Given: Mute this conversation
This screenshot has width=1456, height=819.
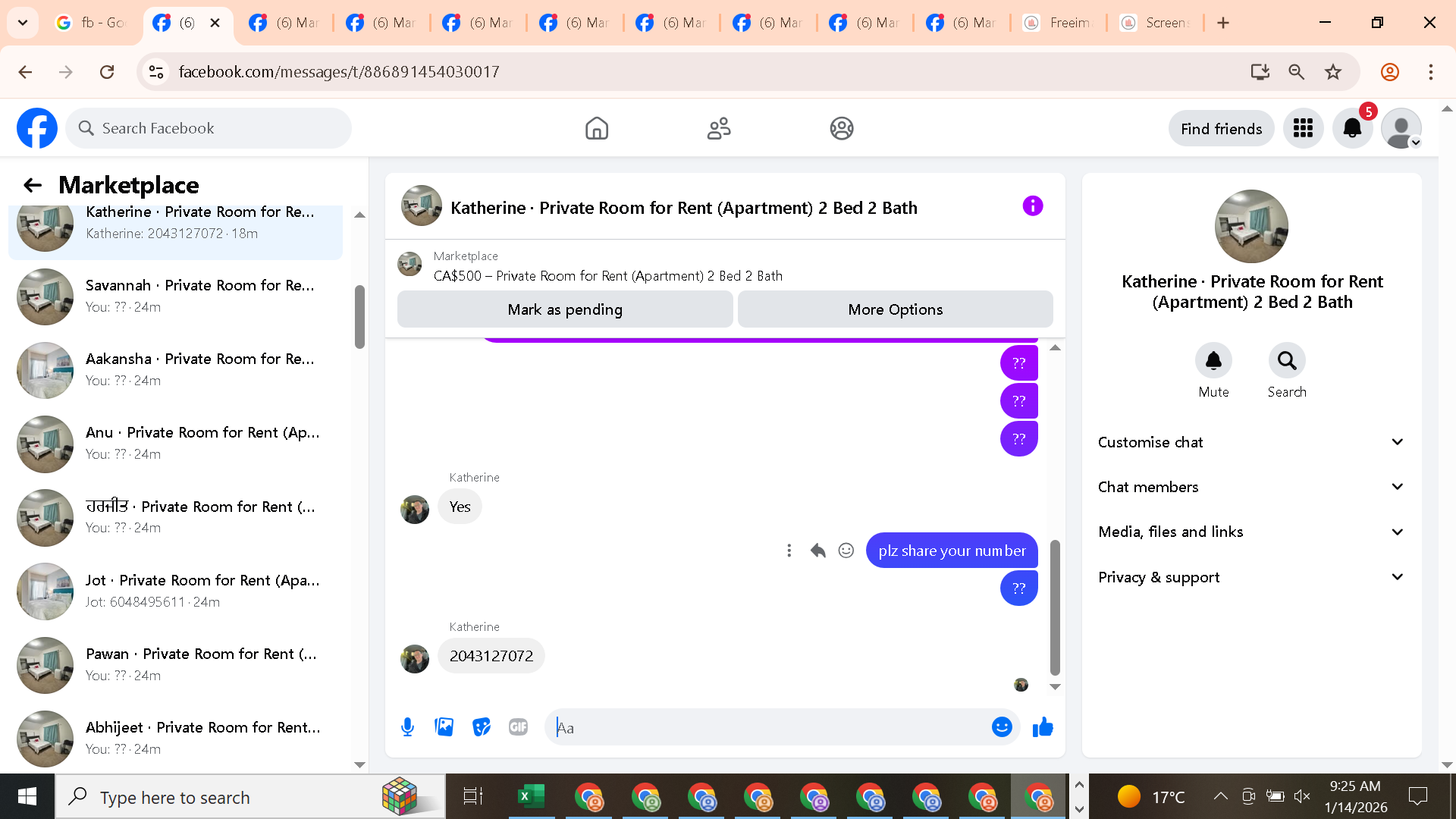Looking at the screenshot, I should click(x=1213, y=361).
